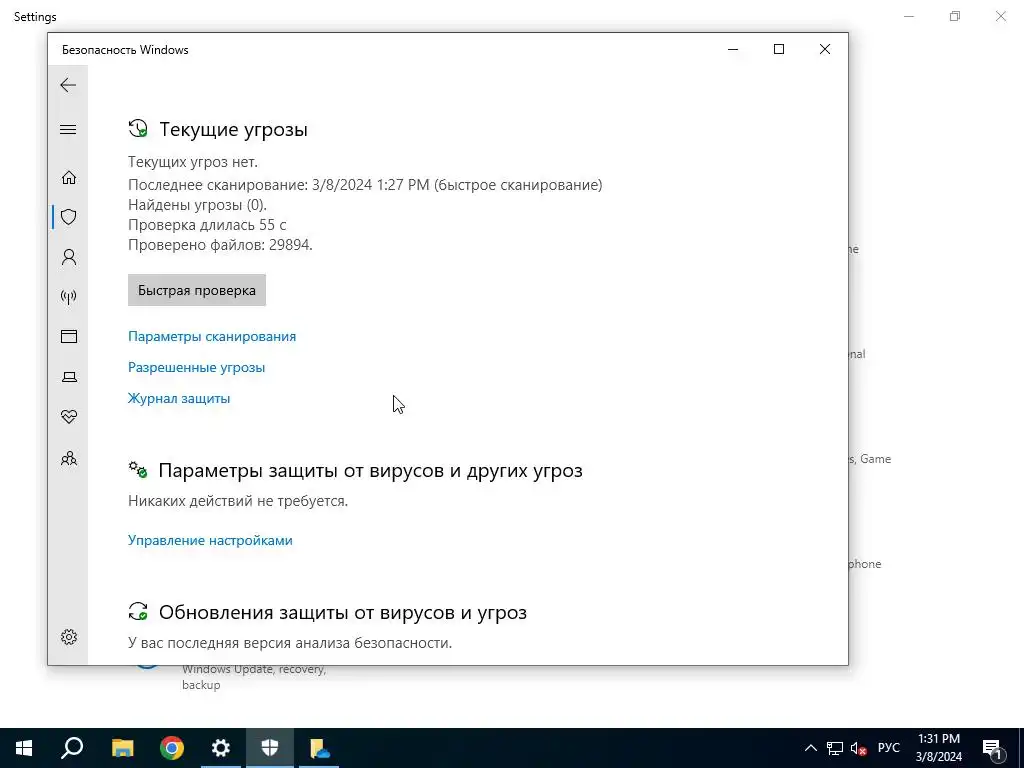The image size is (1024, 768).
Task: Switch input language РУС indicator
Action: click(888, 748)
